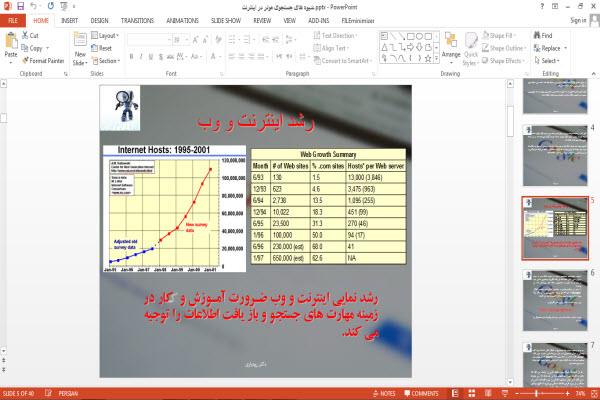Open the REVIEW tab

pyautogui.click(x=262, y=21)
